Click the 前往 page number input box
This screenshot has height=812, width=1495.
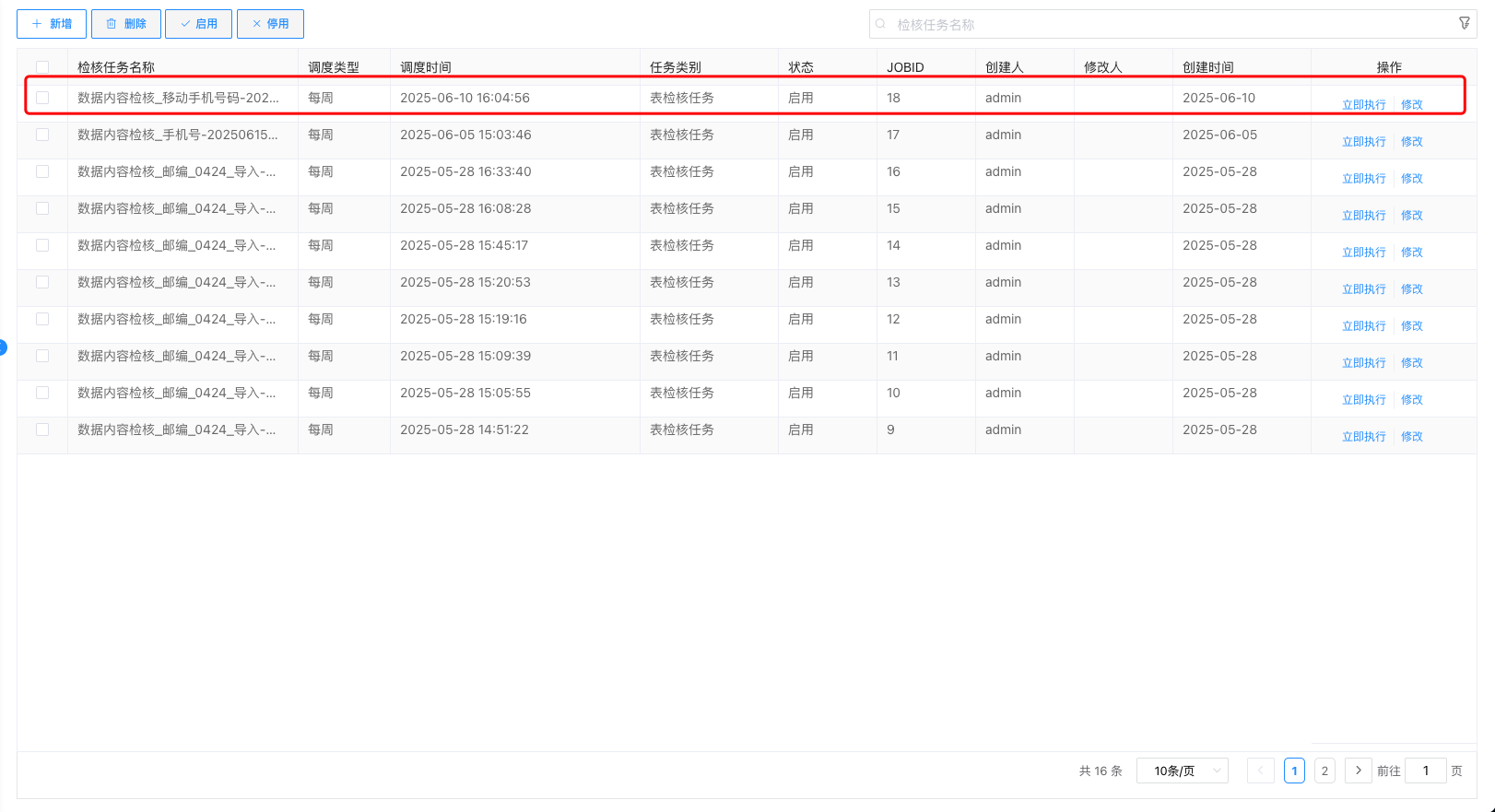click(1425, 771)
